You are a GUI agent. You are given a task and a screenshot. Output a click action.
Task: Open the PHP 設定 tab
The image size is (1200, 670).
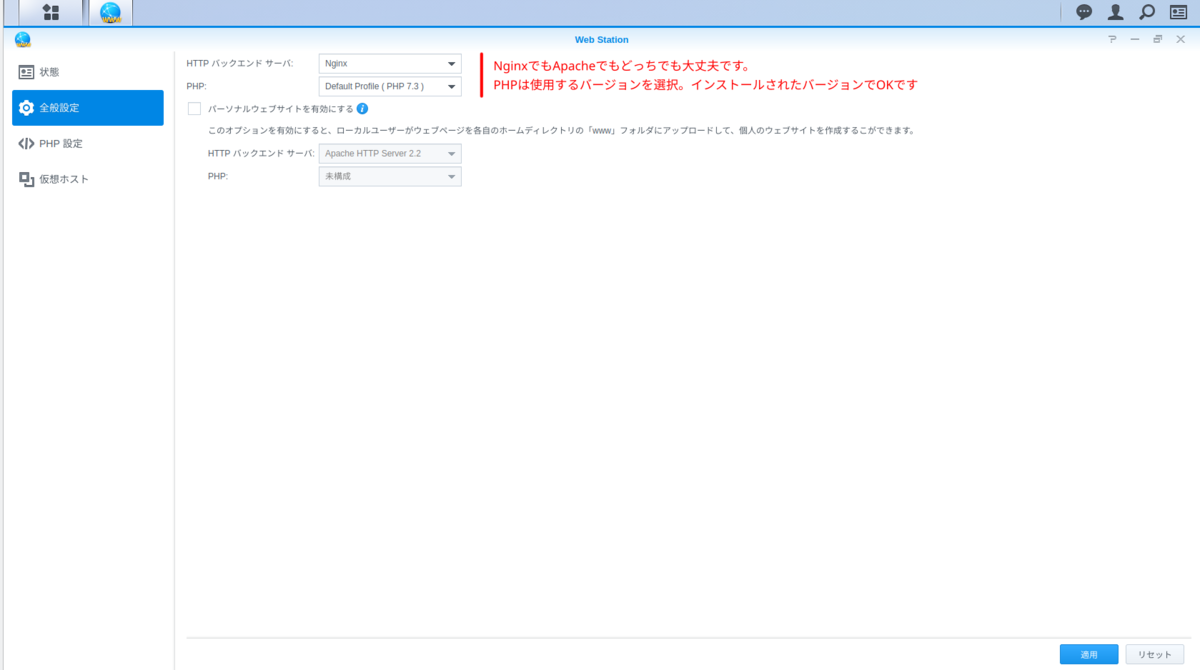[88, 143]
